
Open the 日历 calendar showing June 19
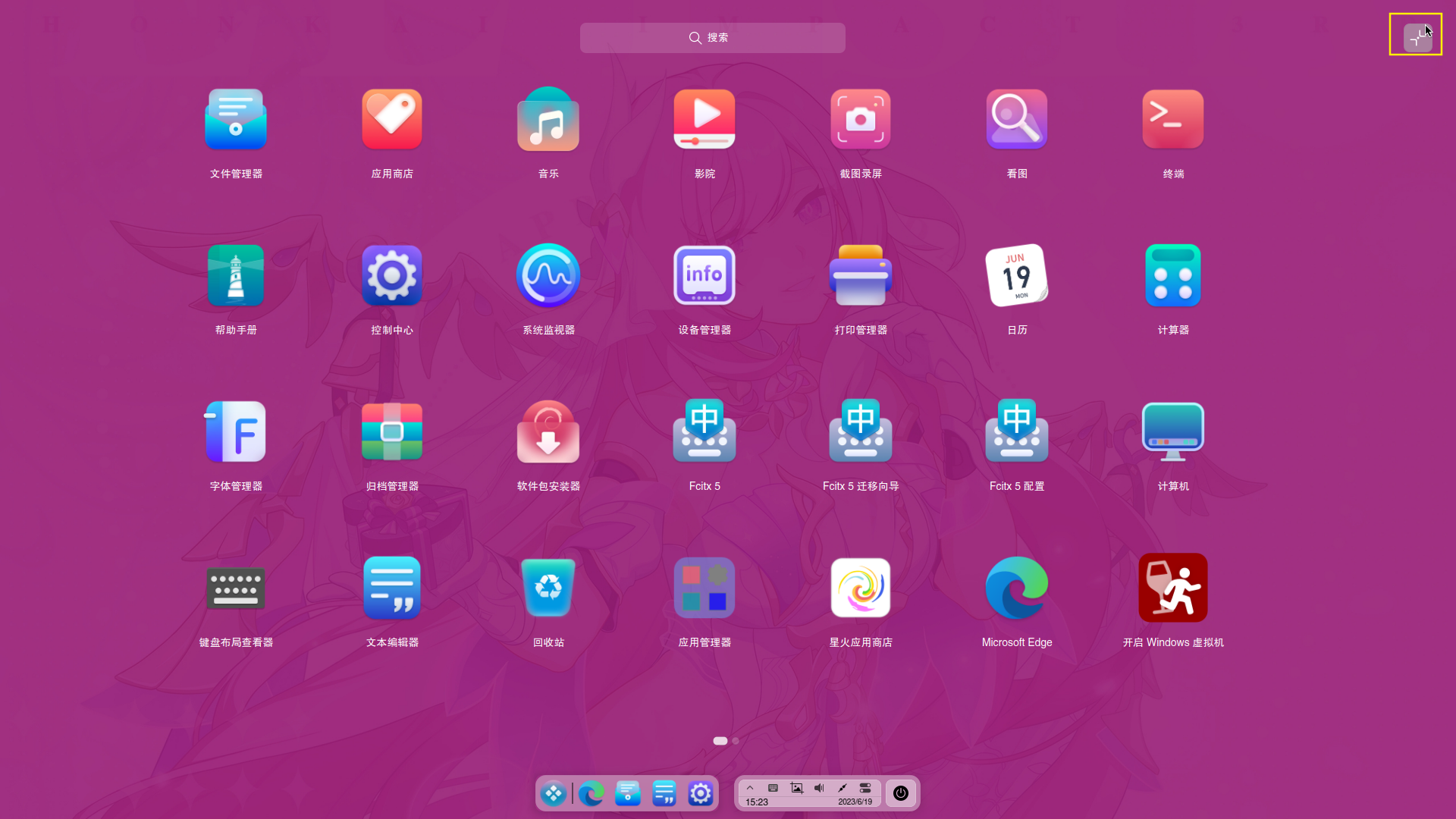[x=1016, y=275]
